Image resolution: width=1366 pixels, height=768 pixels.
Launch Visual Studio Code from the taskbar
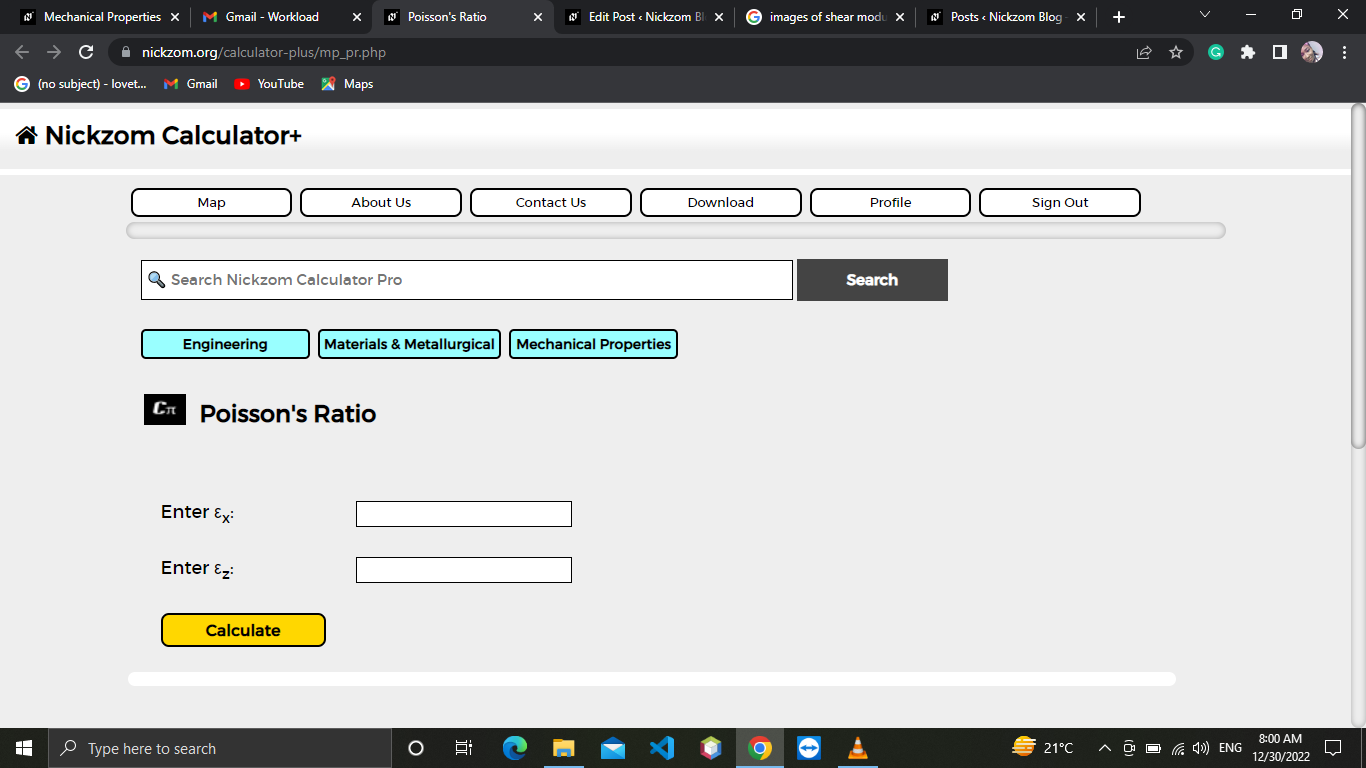(x=661, y=748)
